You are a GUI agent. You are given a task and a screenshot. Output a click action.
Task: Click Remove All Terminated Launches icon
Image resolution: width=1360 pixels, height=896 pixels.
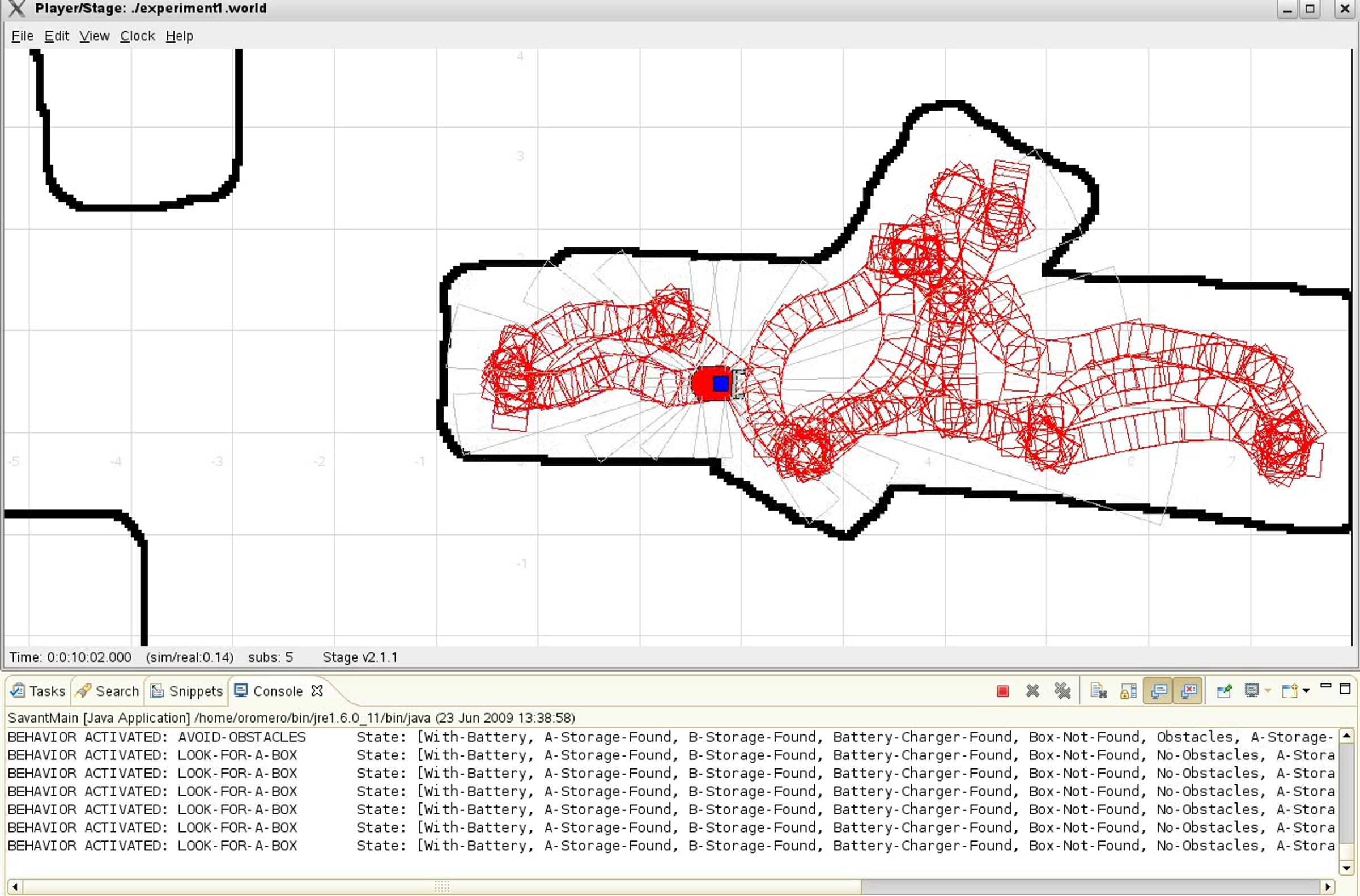tap(1062, 691)
